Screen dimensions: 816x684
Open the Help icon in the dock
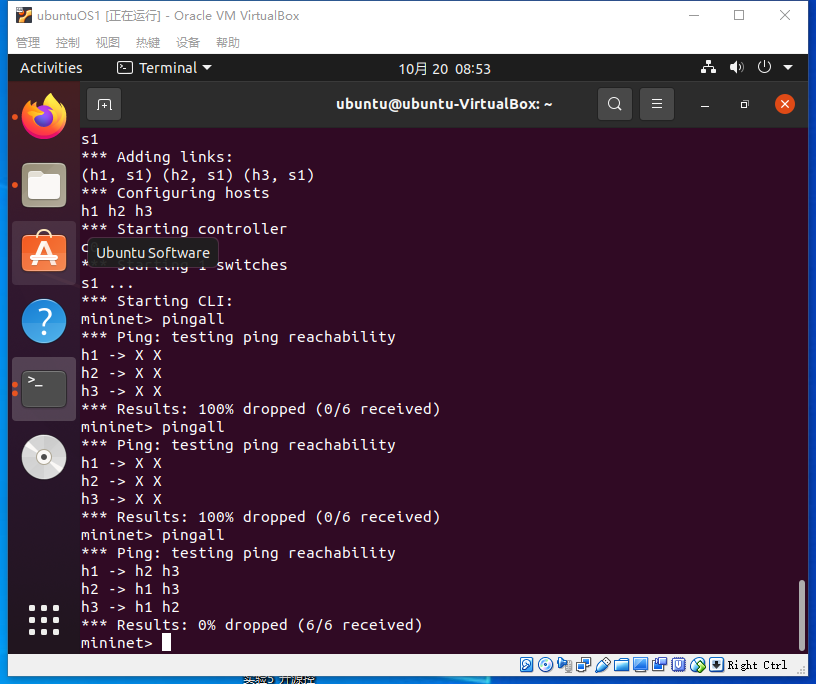[x=44, y=321]
